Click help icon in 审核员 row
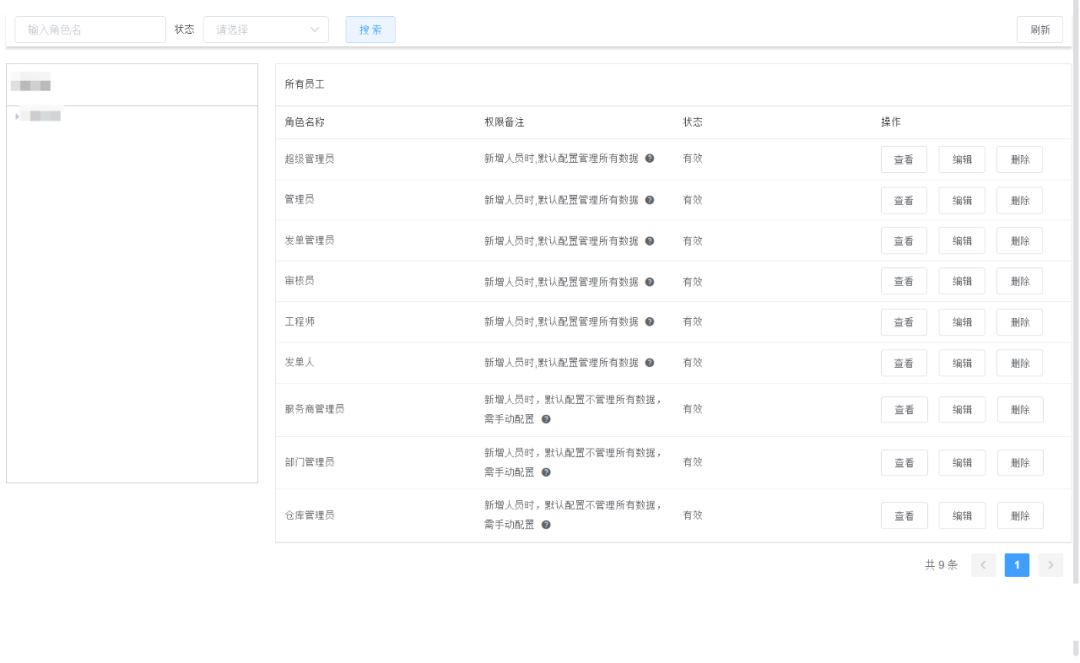The width and height of the screenshot is (1080, 663). point(649,282)
